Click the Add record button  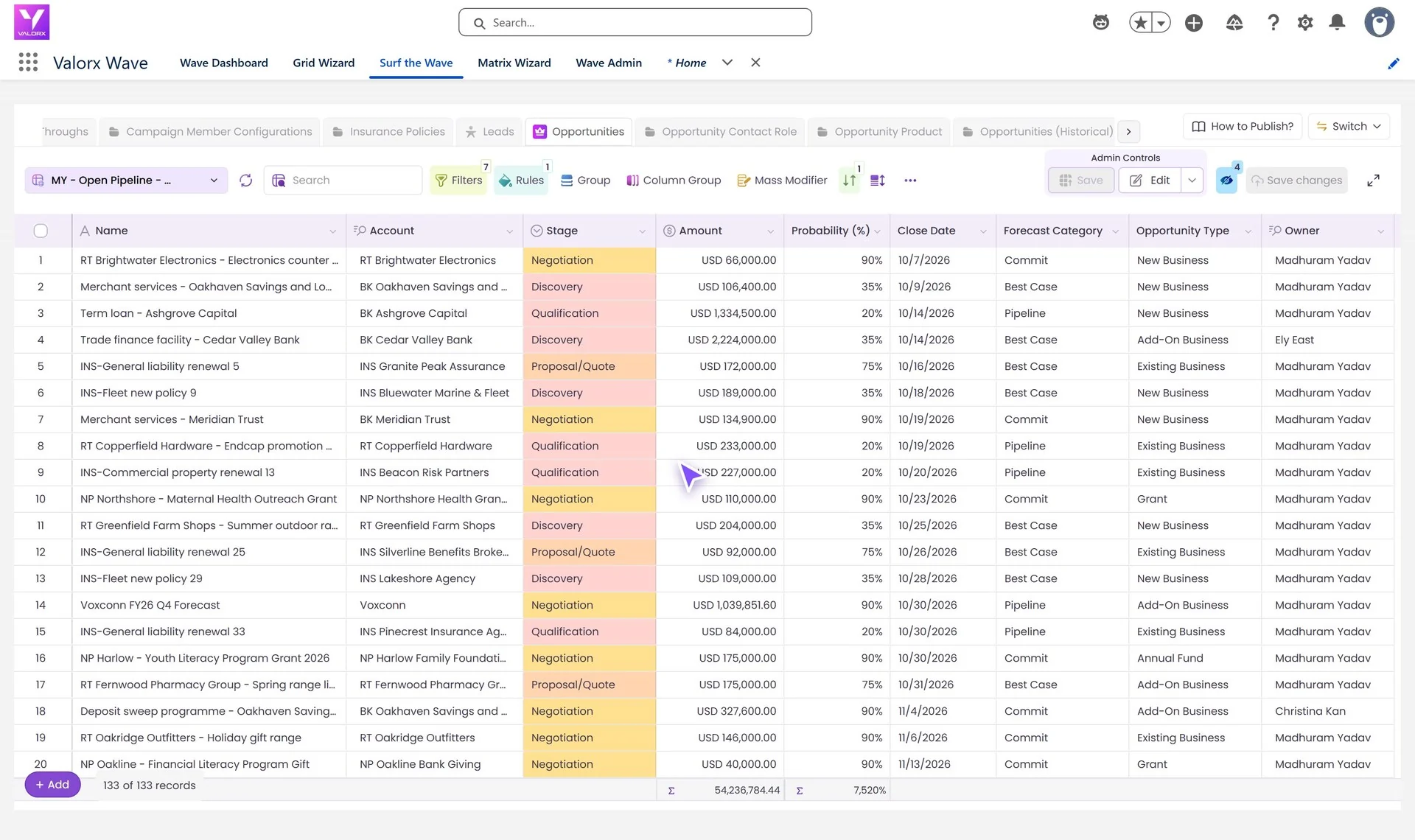click(52, 785)
